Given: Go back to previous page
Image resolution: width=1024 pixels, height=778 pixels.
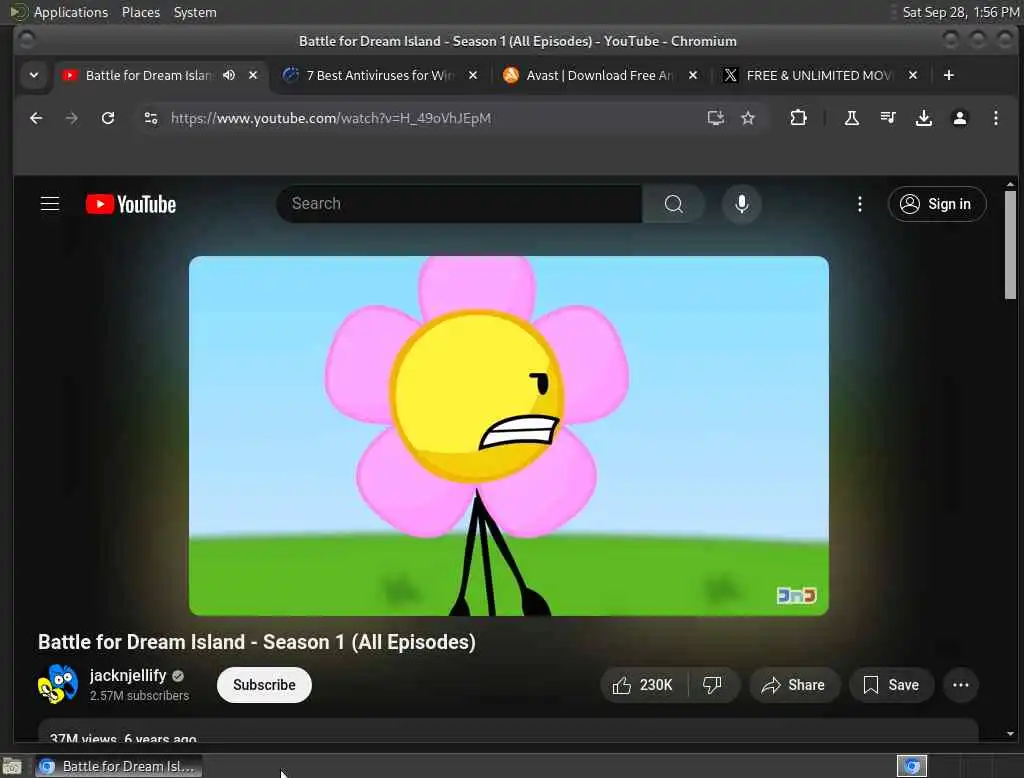Looking at the screenshot, I should [x=37, y=118].
